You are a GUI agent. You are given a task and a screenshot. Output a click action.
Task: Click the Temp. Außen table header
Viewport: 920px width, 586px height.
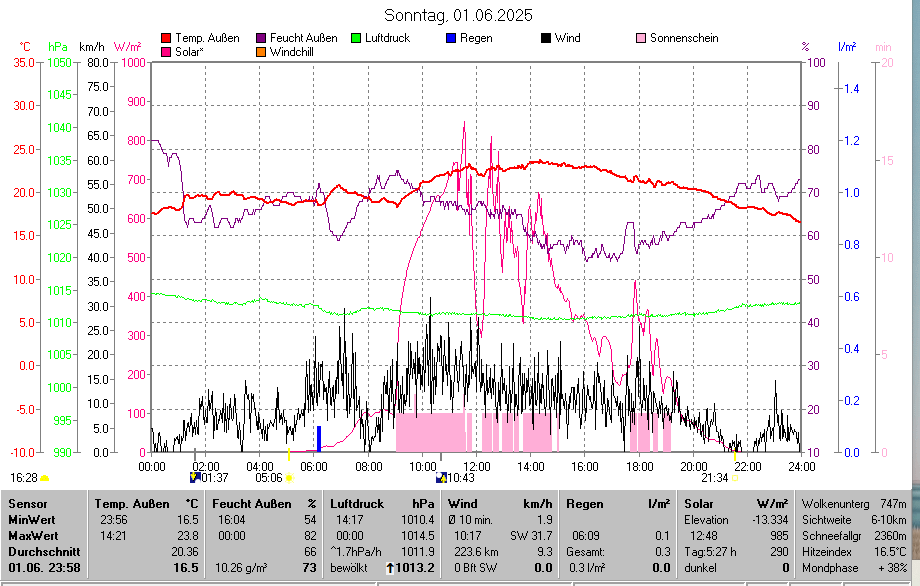132,504
